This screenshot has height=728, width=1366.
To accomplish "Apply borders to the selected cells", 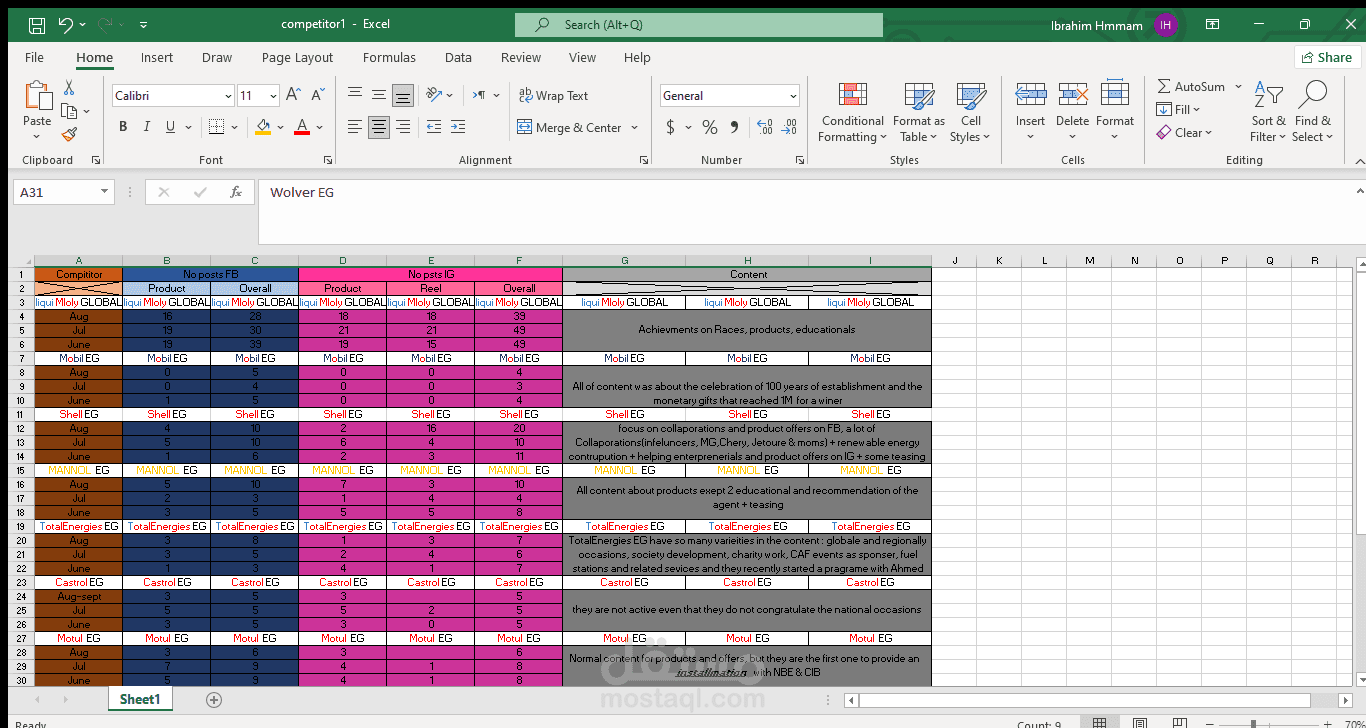I will click(217, 127).
